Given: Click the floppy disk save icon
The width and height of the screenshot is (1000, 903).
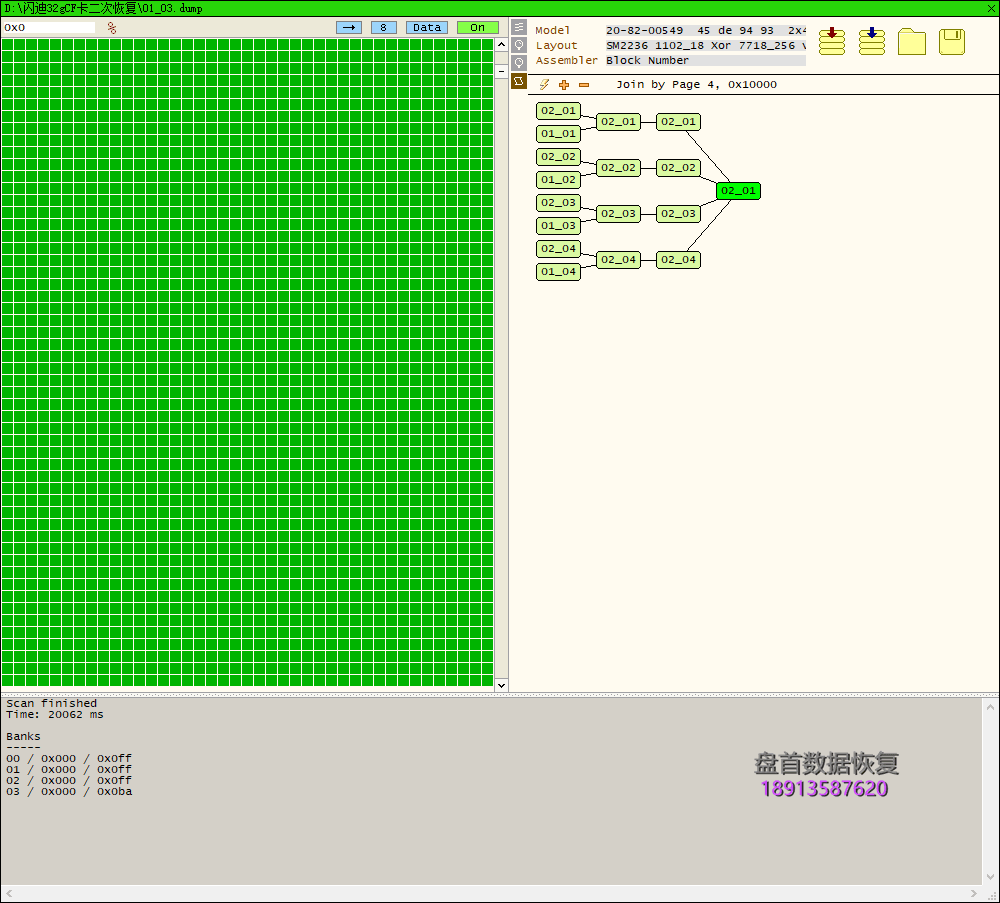Looking at the screenshot, I should 952,41.
